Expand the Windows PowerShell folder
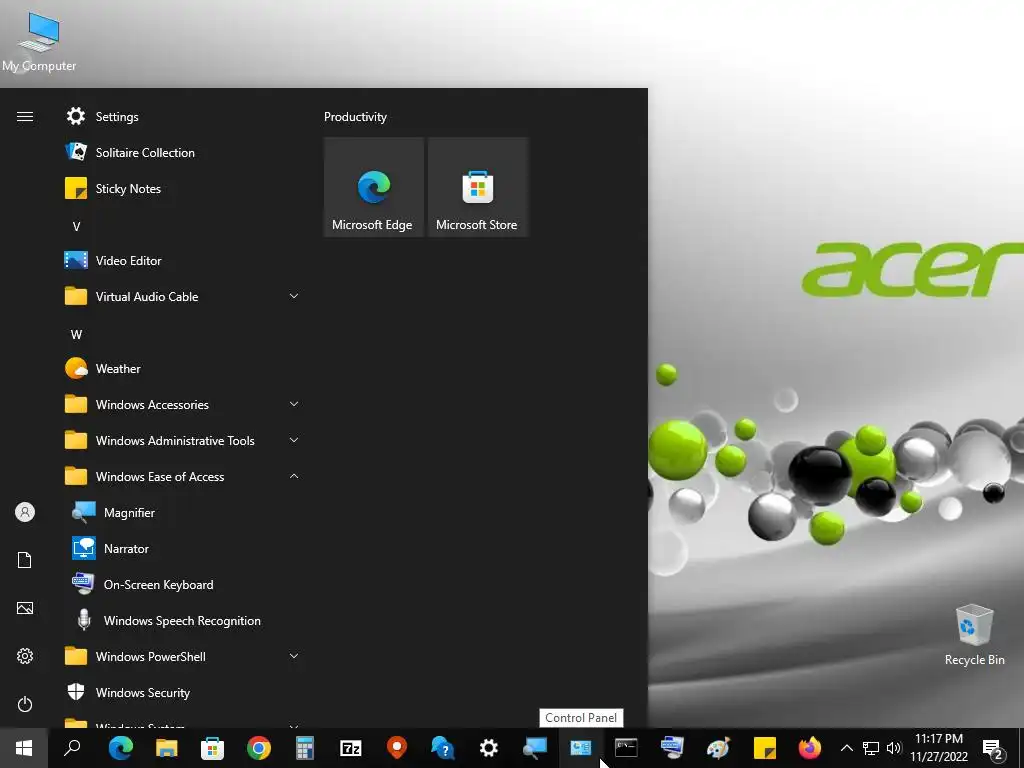Screen dimensions: 1024x768 tap(182, 656)
